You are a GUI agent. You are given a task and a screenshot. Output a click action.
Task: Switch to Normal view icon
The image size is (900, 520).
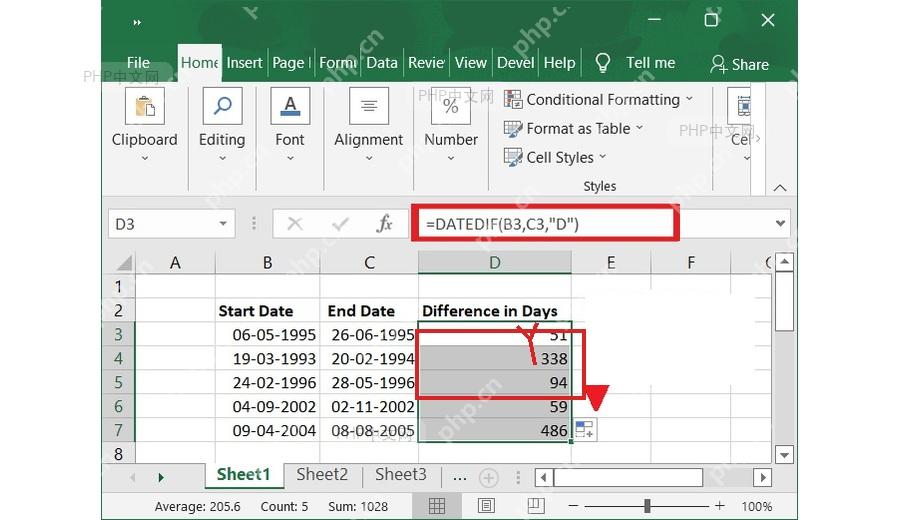tap(437, 506)
